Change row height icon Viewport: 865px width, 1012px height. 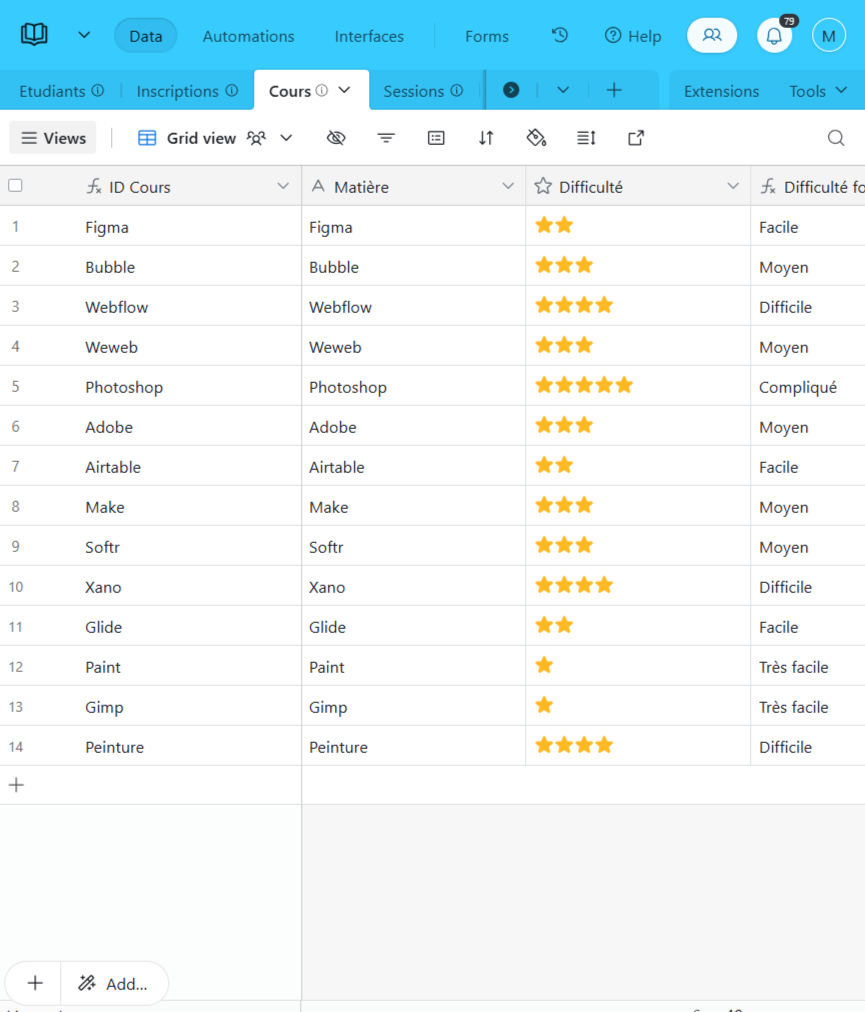pyautogui.click(x=586, y=137)
